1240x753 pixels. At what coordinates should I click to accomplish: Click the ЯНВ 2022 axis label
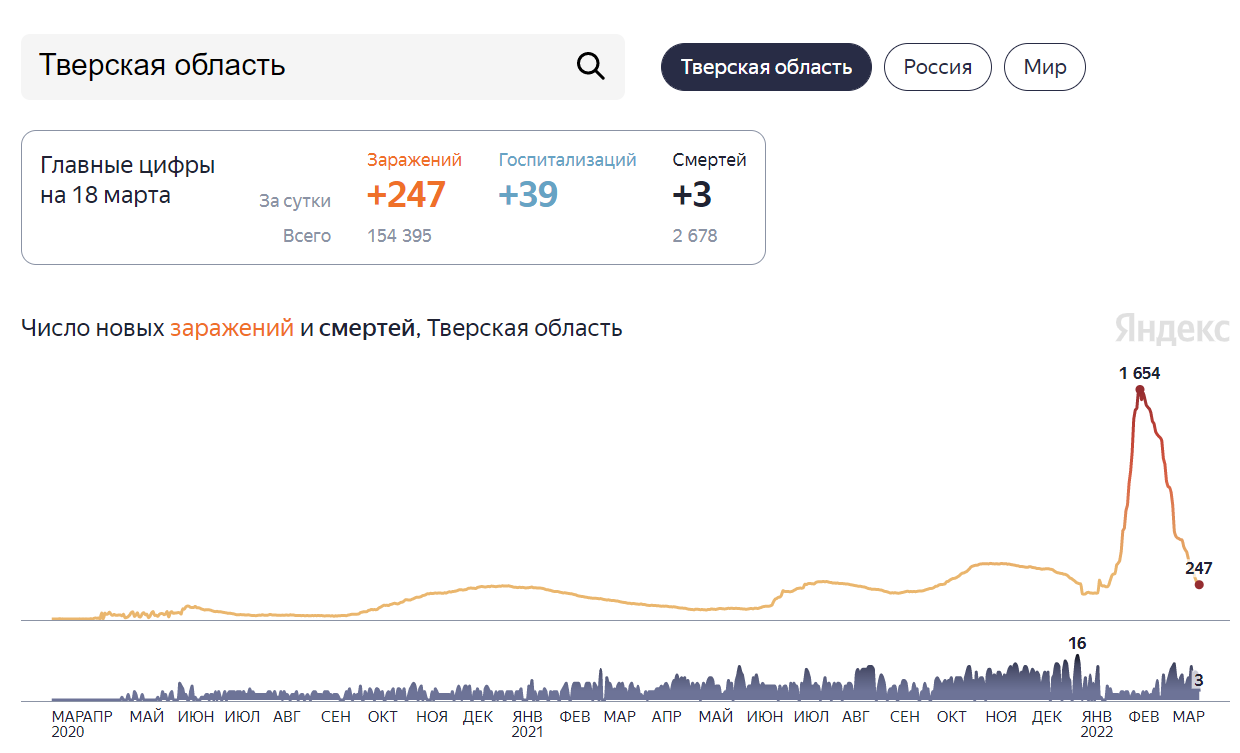1096,723
